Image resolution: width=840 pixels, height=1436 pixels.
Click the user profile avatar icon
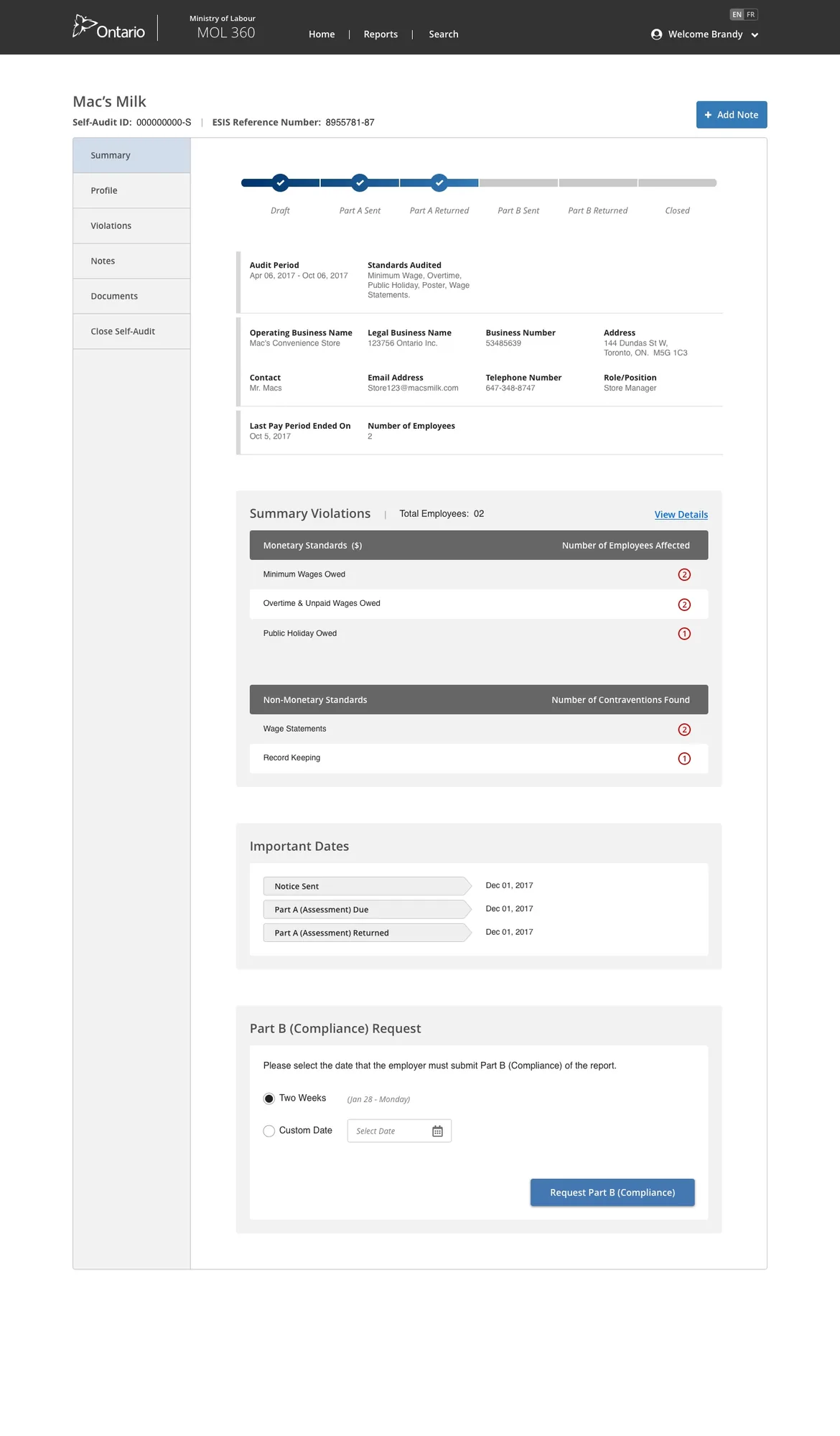pyautogui.click(x=656, y=34)
